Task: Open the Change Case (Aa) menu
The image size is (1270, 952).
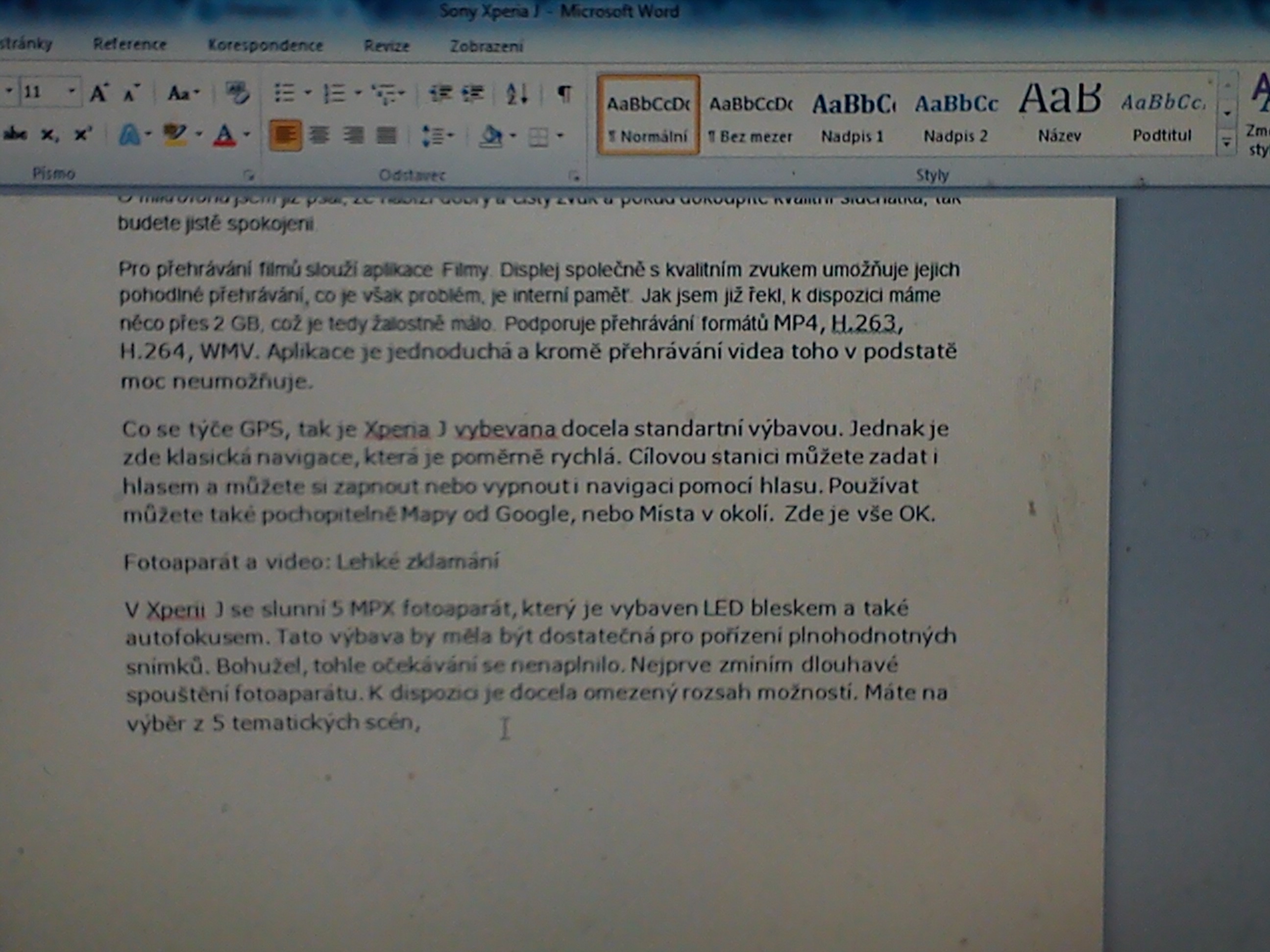Action: (x=183, y=93)
